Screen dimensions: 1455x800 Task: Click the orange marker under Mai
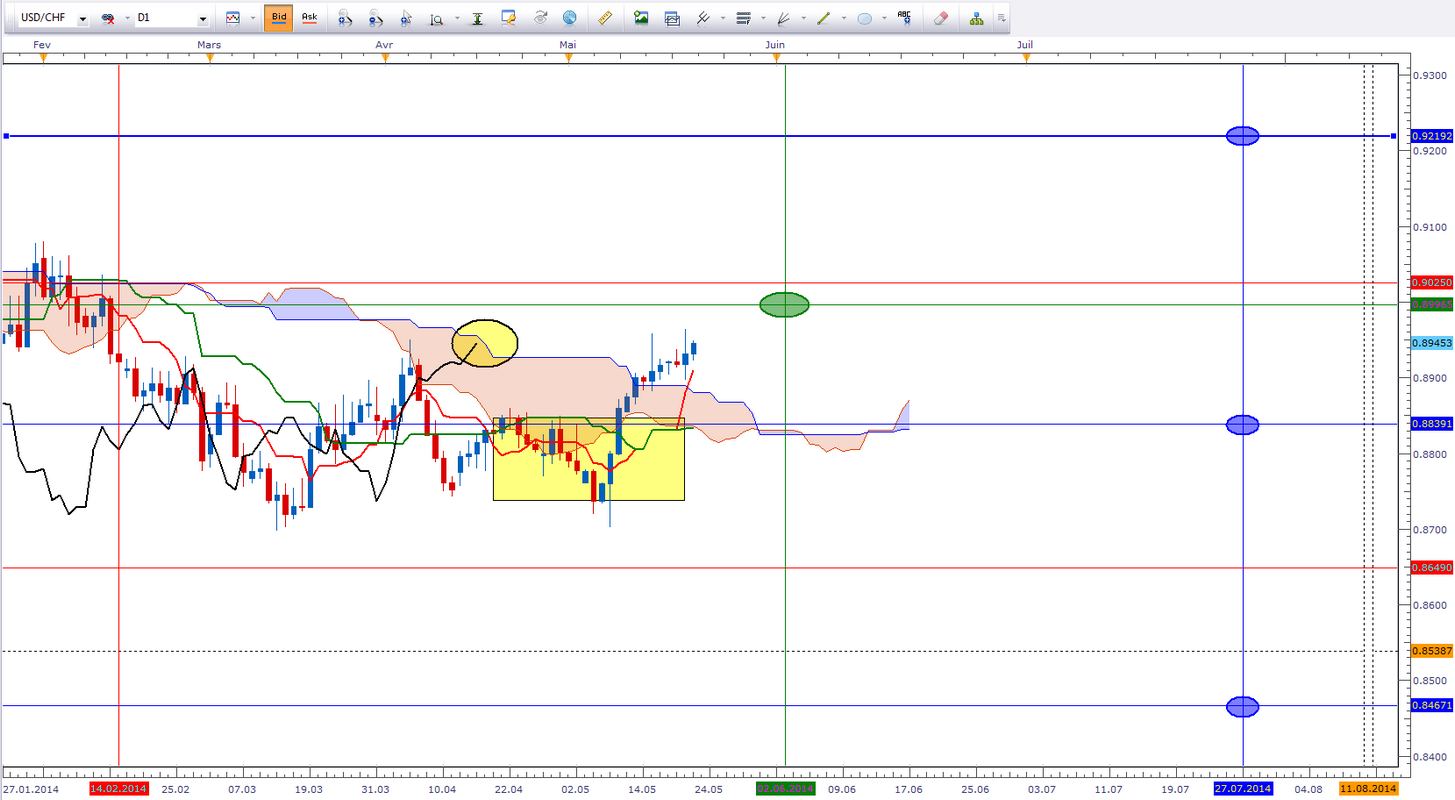coord(568,58)
